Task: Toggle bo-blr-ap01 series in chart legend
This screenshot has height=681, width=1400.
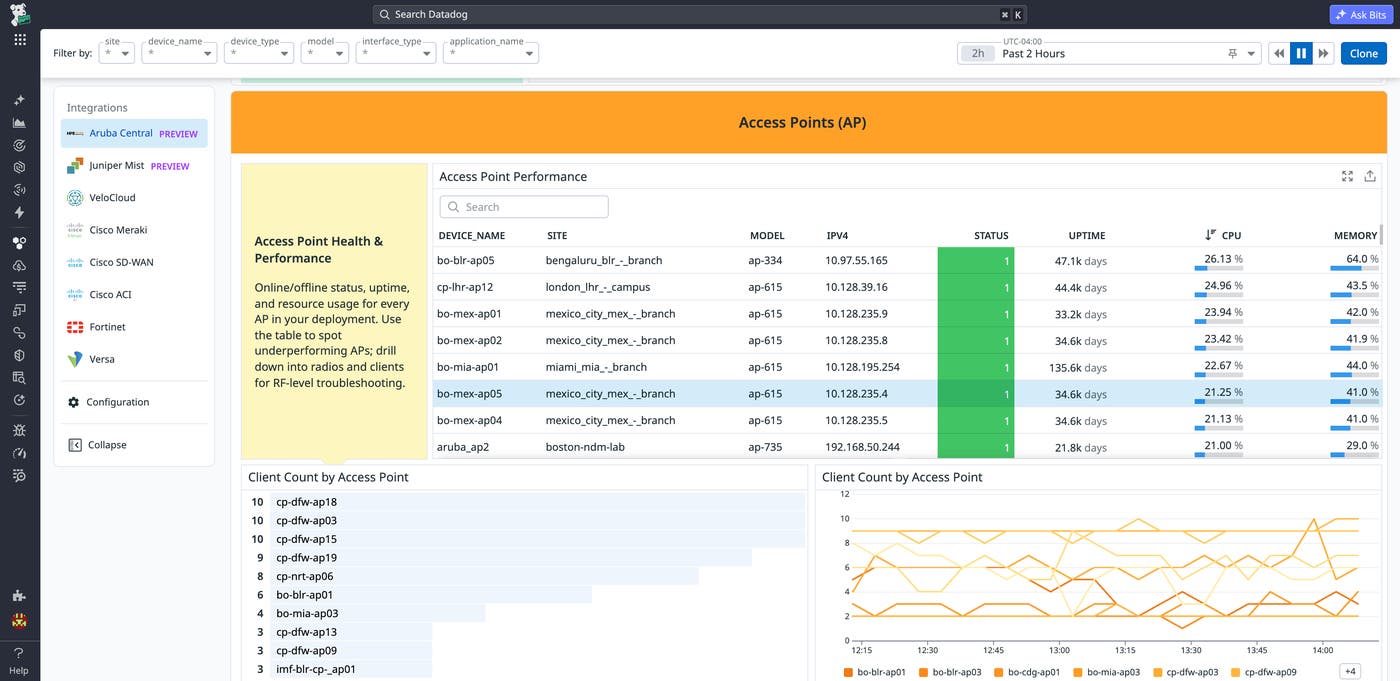Action: tap(875, 672)
